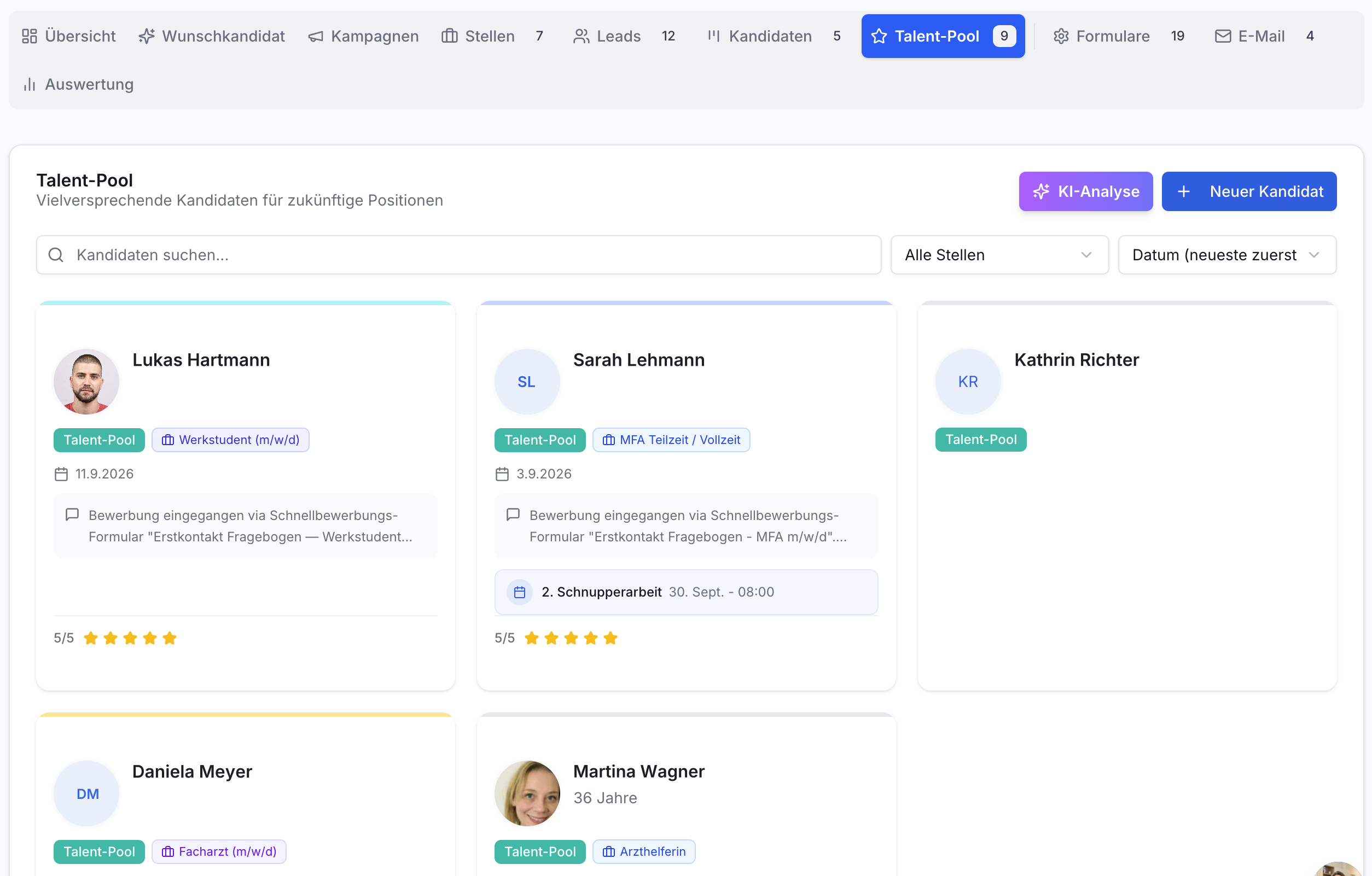Click Schnupperarbeit calendar icon
1372x876 pixels.
[520, 592]
